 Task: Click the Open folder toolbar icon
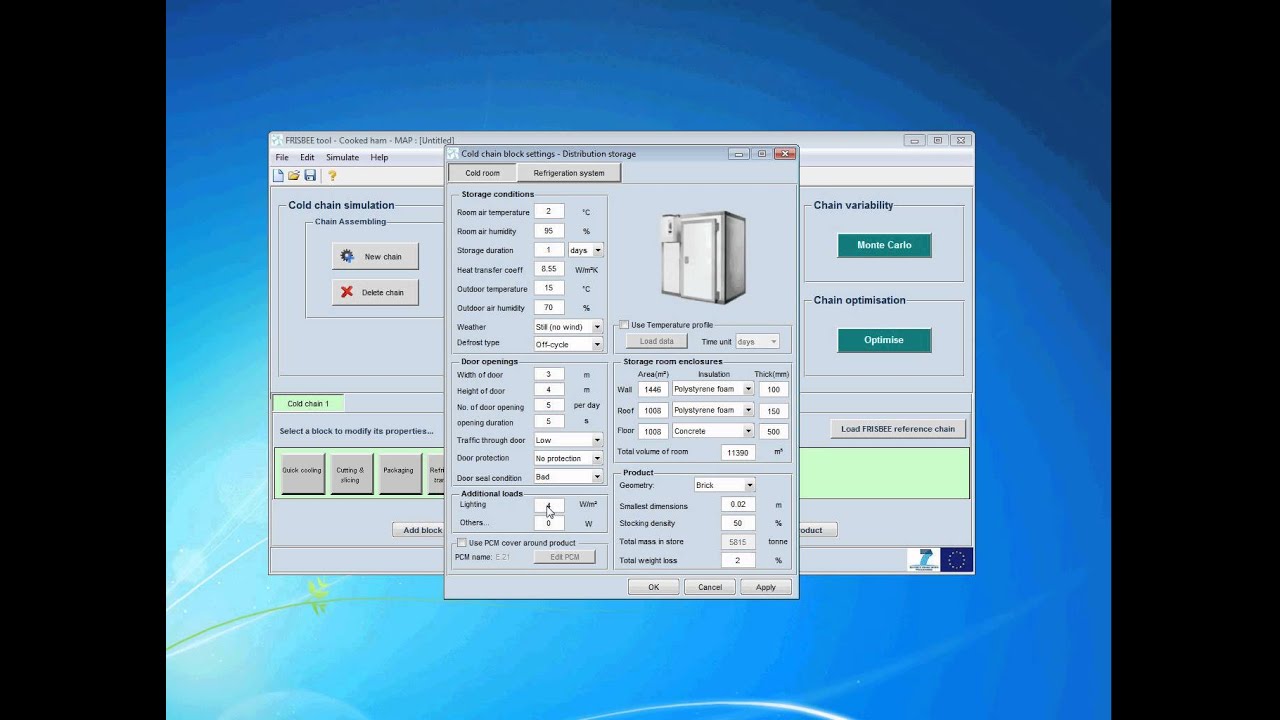[294, 175]
